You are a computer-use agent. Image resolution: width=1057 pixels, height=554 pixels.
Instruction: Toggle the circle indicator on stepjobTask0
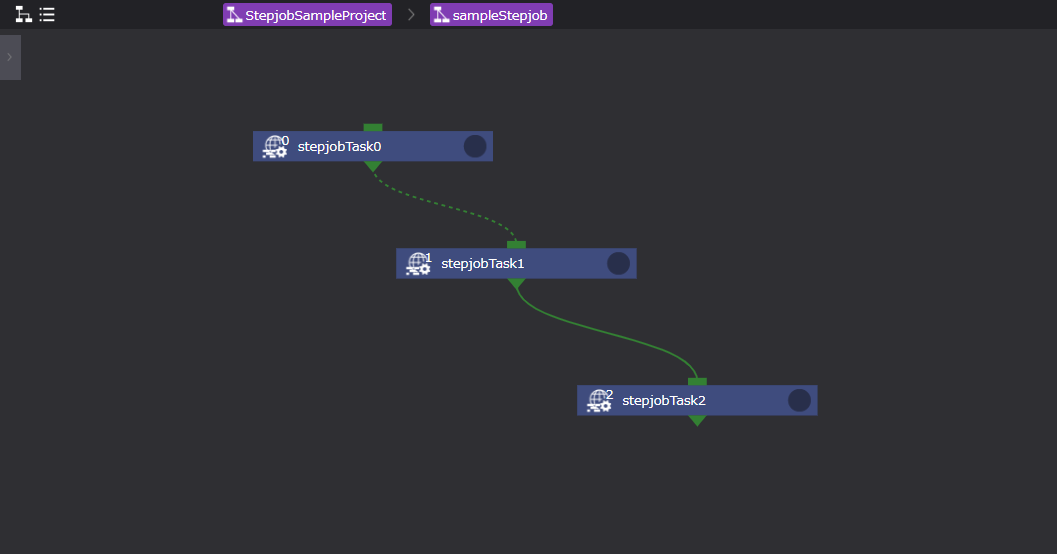tap(475, 147)
